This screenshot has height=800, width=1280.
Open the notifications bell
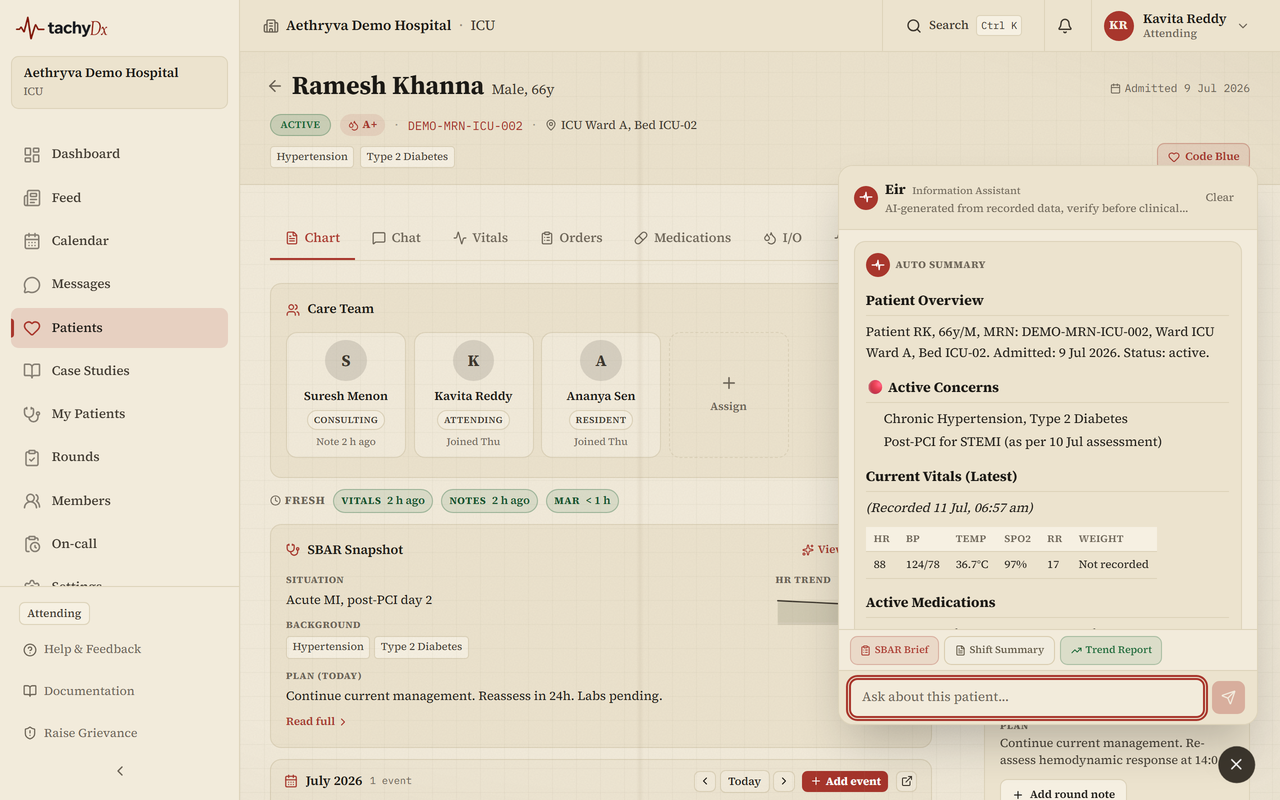coord(1065,26)
